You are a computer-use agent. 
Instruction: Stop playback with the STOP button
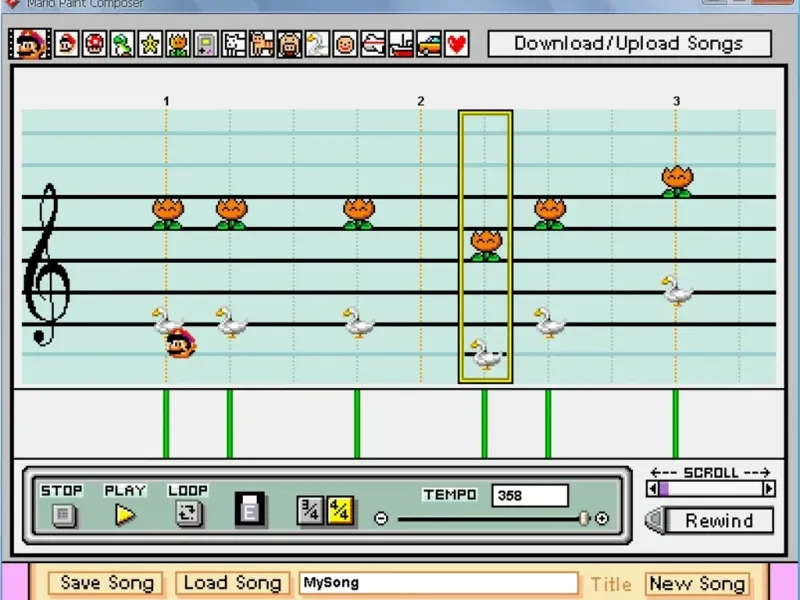[x=63, y=514]
